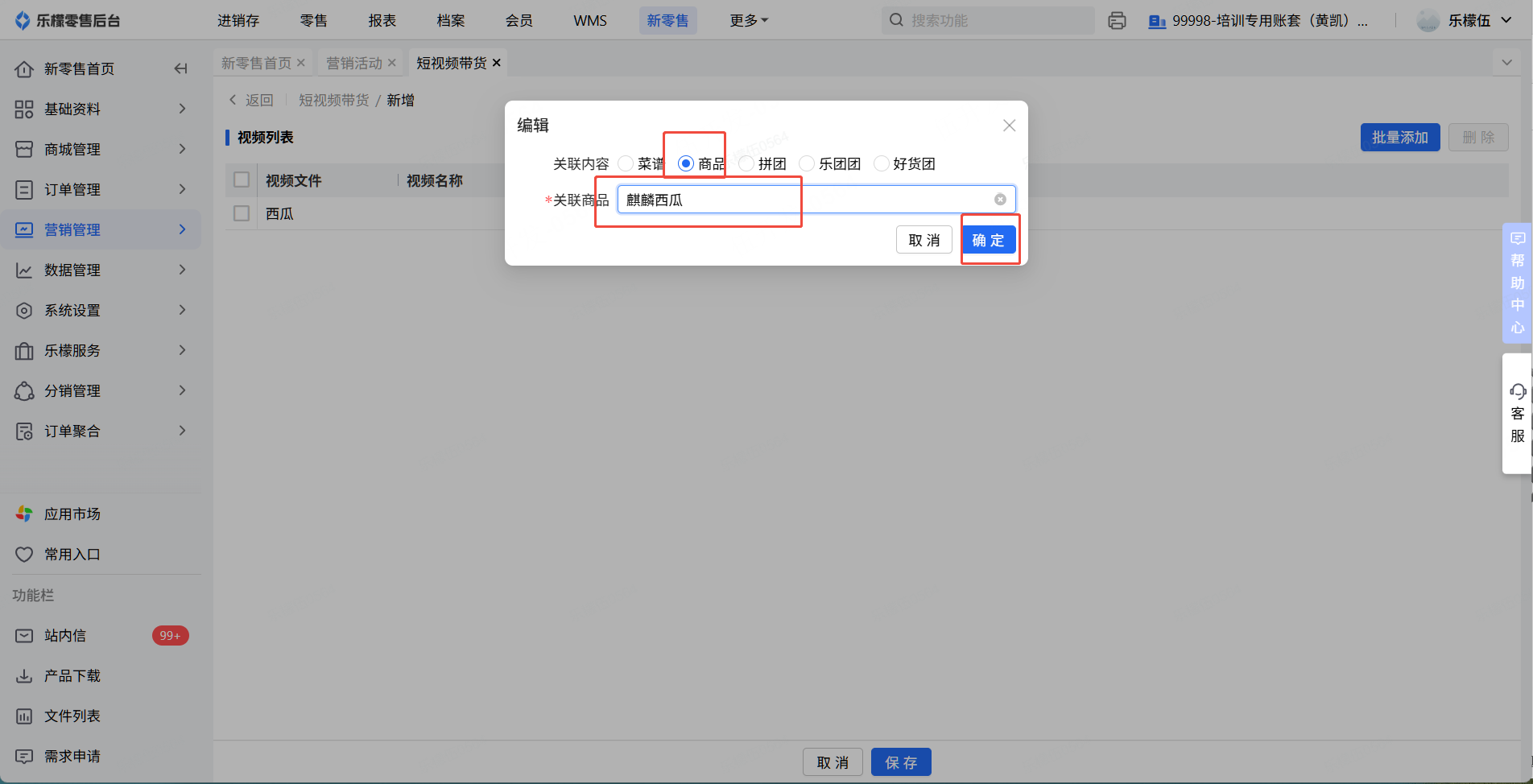
Task: Click the 系统设置 hexagon icon
Action: click(x=24, y=311)
